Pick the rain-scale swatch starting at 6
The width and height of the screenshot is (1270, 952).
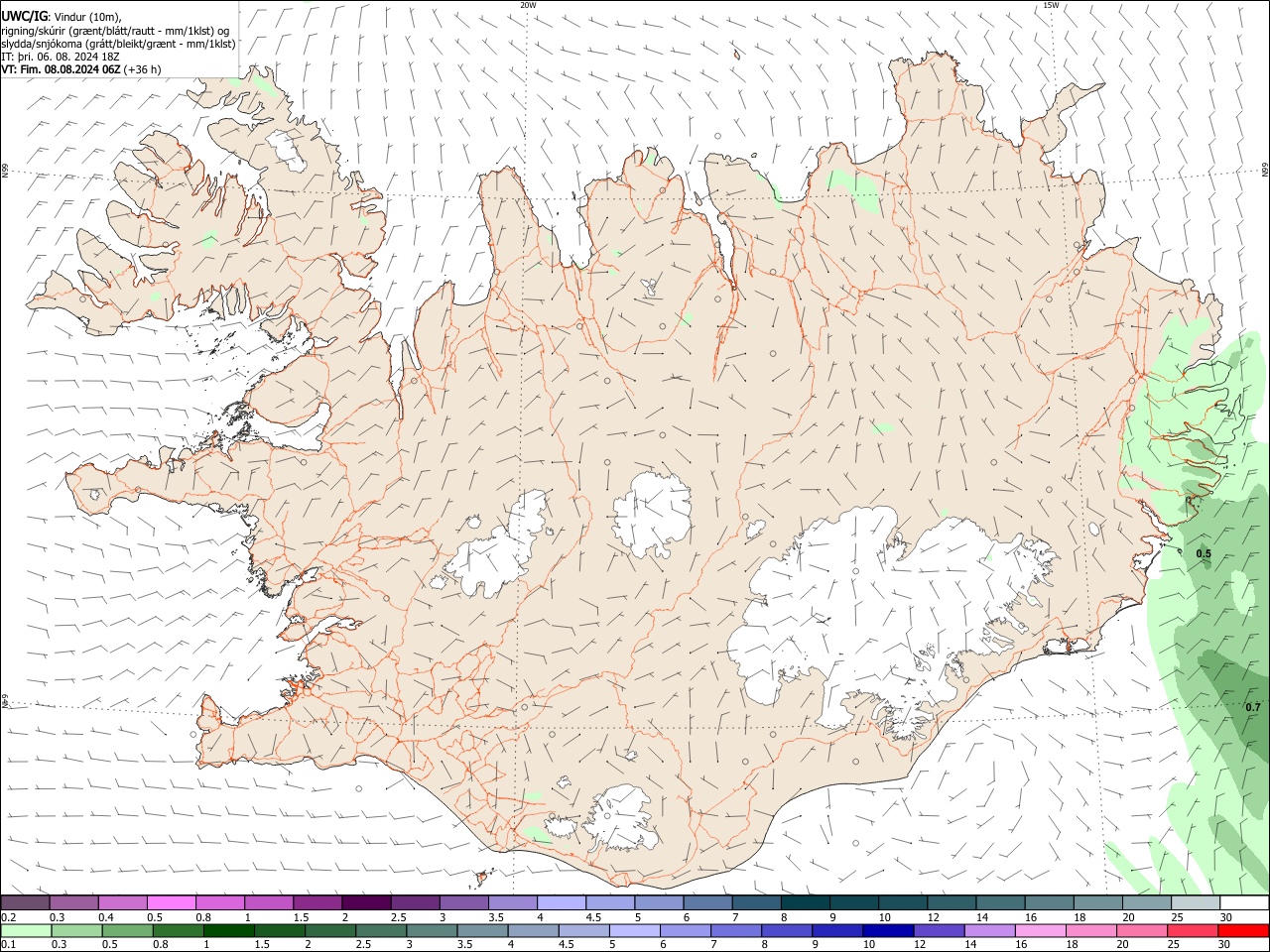(x=685, y=931)
